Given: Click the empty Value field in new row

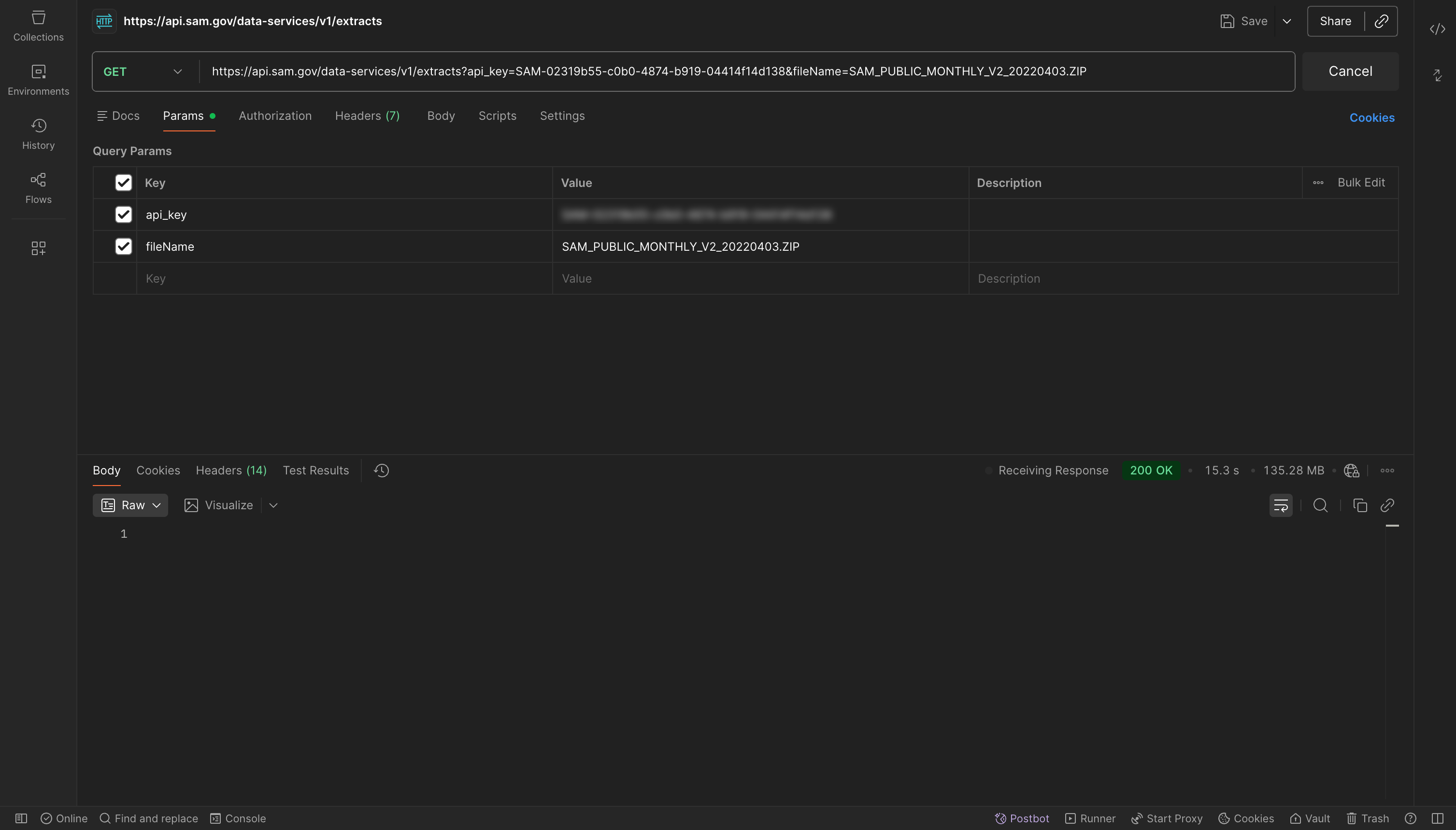Looking at the screenshot, I should click(760, 278).
